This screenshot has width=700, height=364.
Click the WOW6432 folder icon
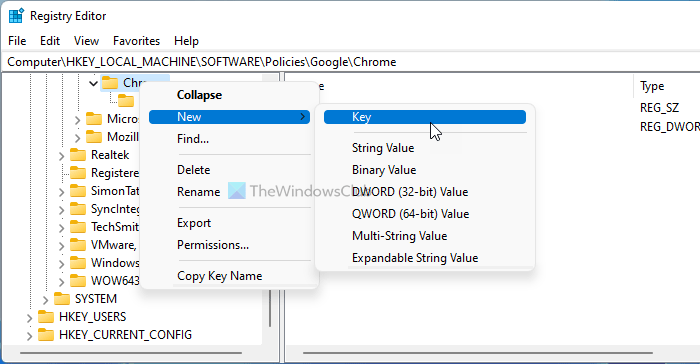(x=78, y=280)
